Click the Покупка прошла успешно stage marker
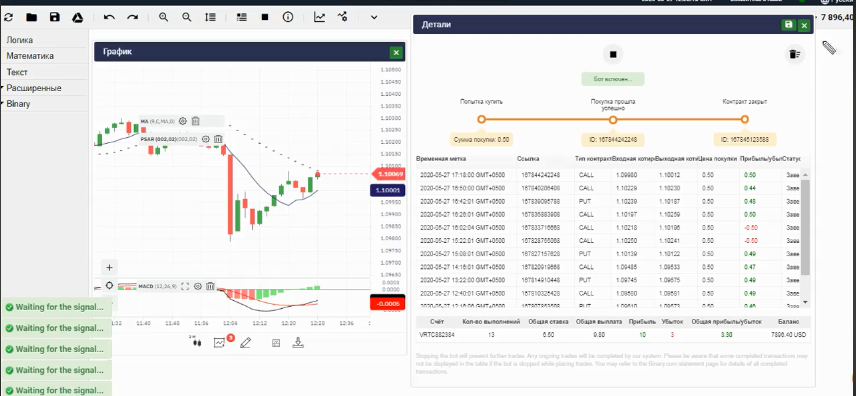Image resolution: width=856 pixels, height=396 pixels. 613,120
